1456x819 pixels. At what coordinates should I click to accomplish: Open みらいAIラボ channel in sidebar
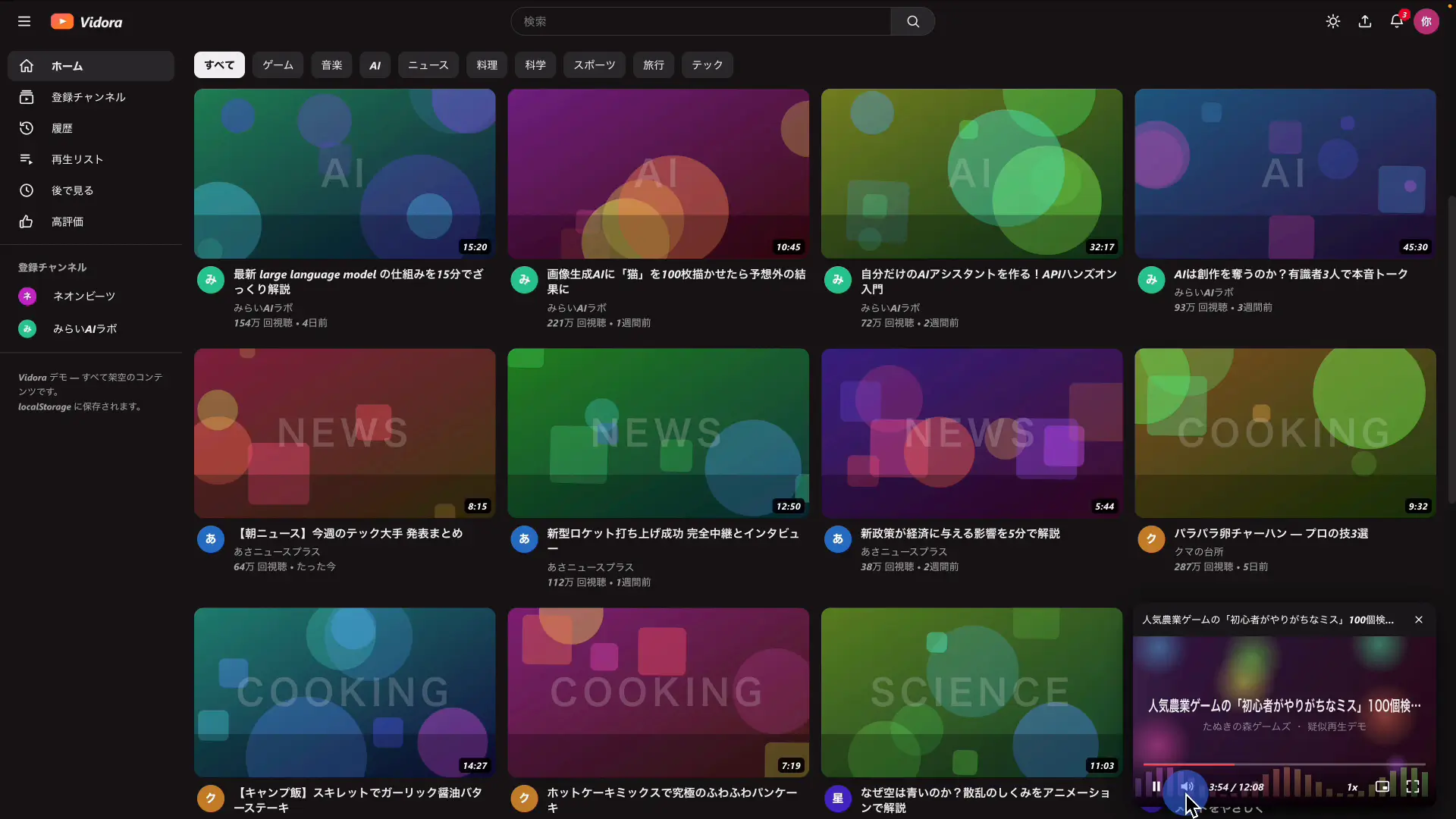91,328
